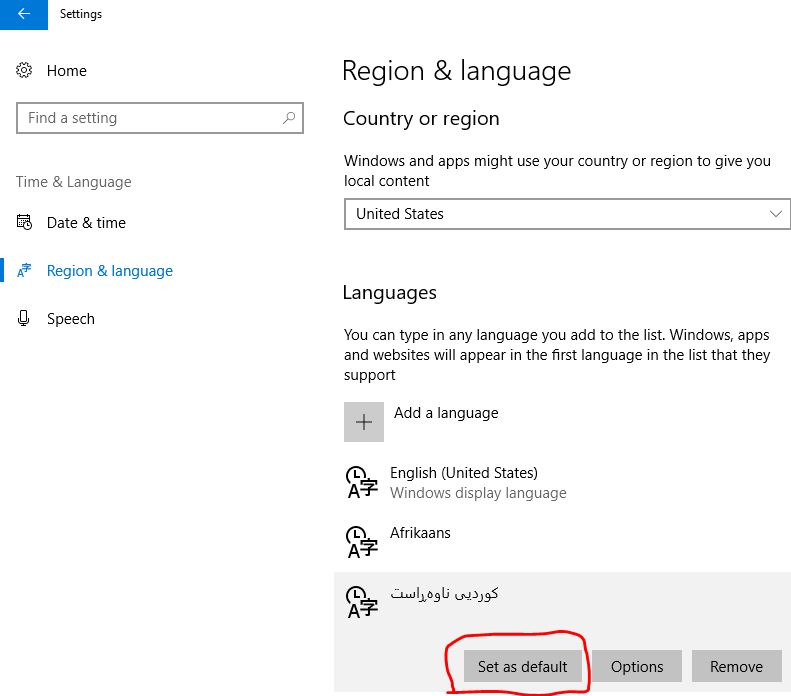The height and width of the screenshot is (696, 791).
Task: Expand the United States dropdown arrow
Action: 776,214
